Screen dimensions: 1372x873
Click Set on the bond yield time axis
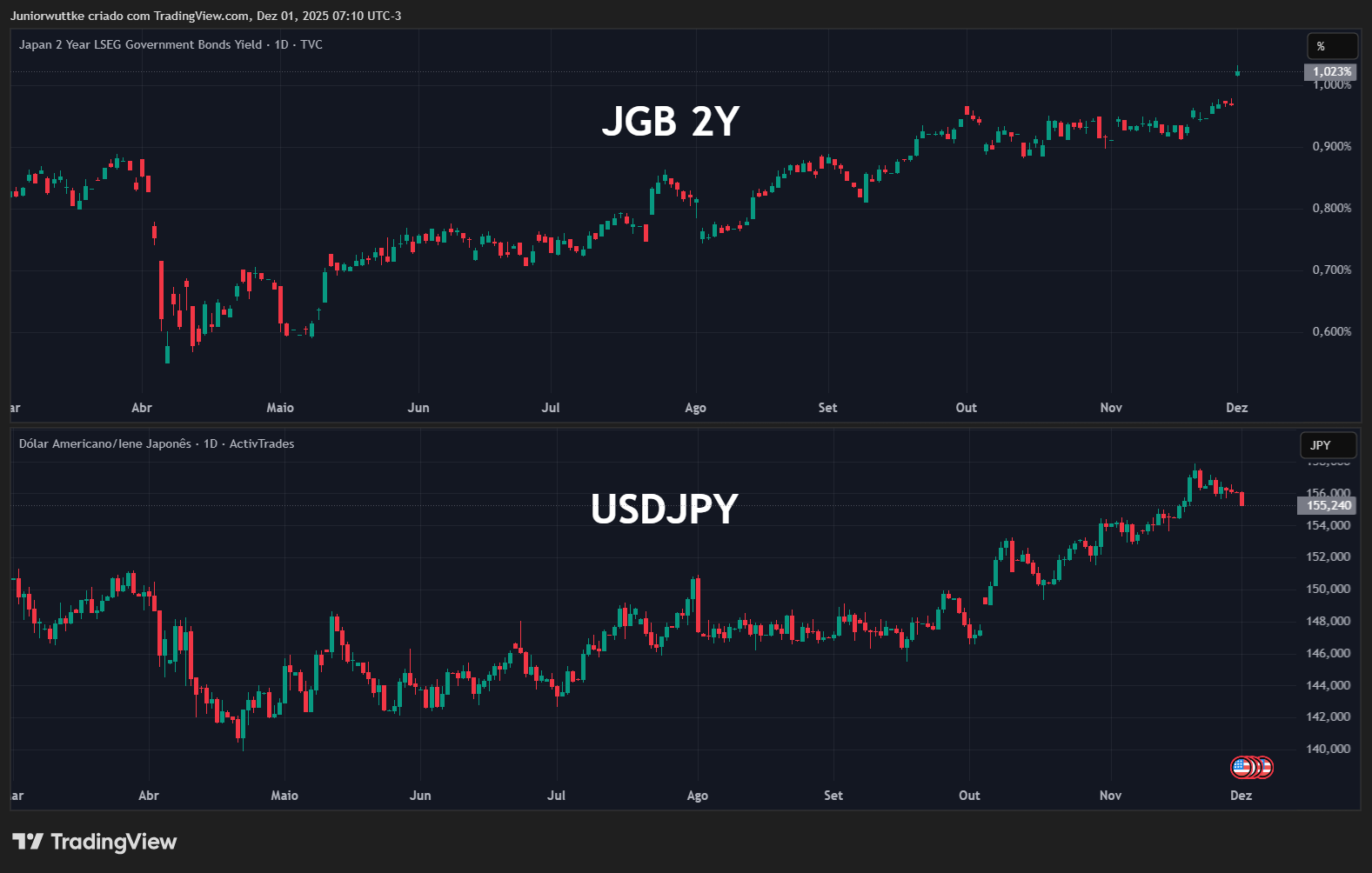[x=827, y=408]
